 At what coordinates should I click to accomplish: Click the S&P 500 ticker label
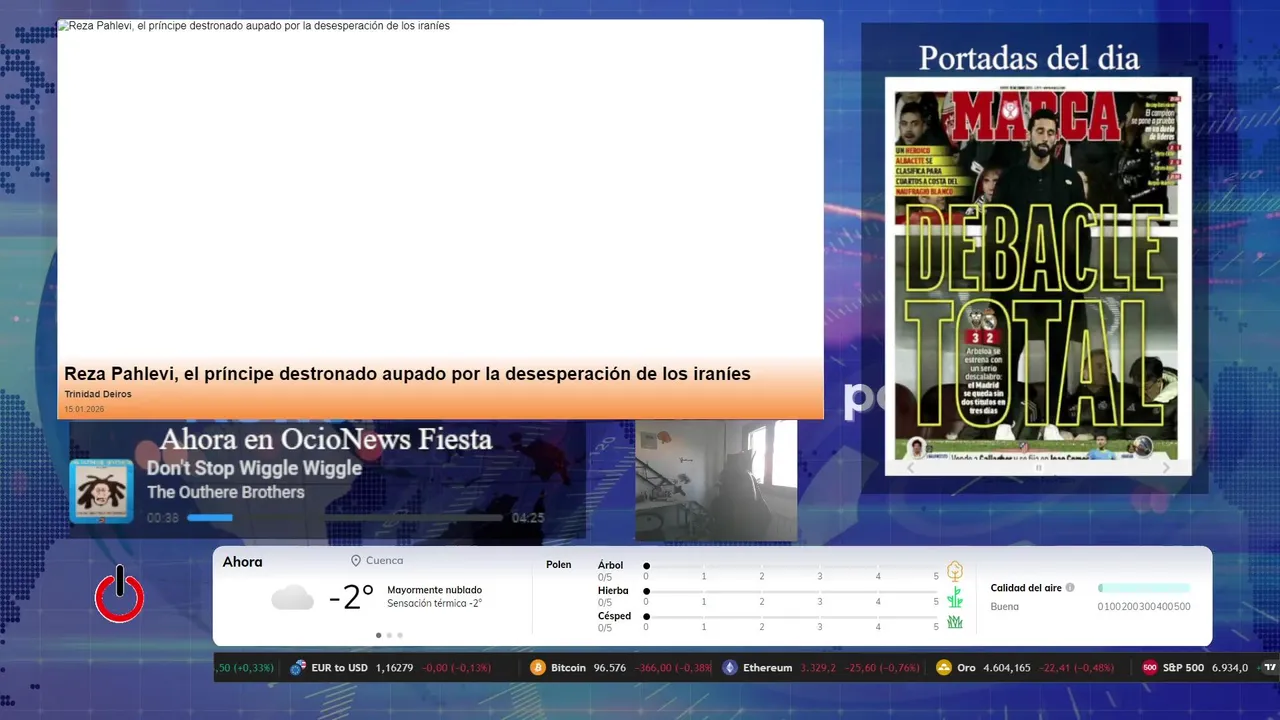(1183, 668)
